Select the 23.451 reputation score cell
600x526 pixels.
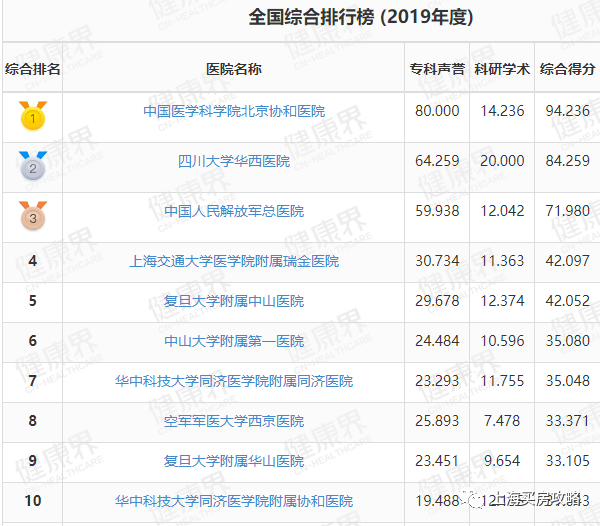click(x=437, y=461)
